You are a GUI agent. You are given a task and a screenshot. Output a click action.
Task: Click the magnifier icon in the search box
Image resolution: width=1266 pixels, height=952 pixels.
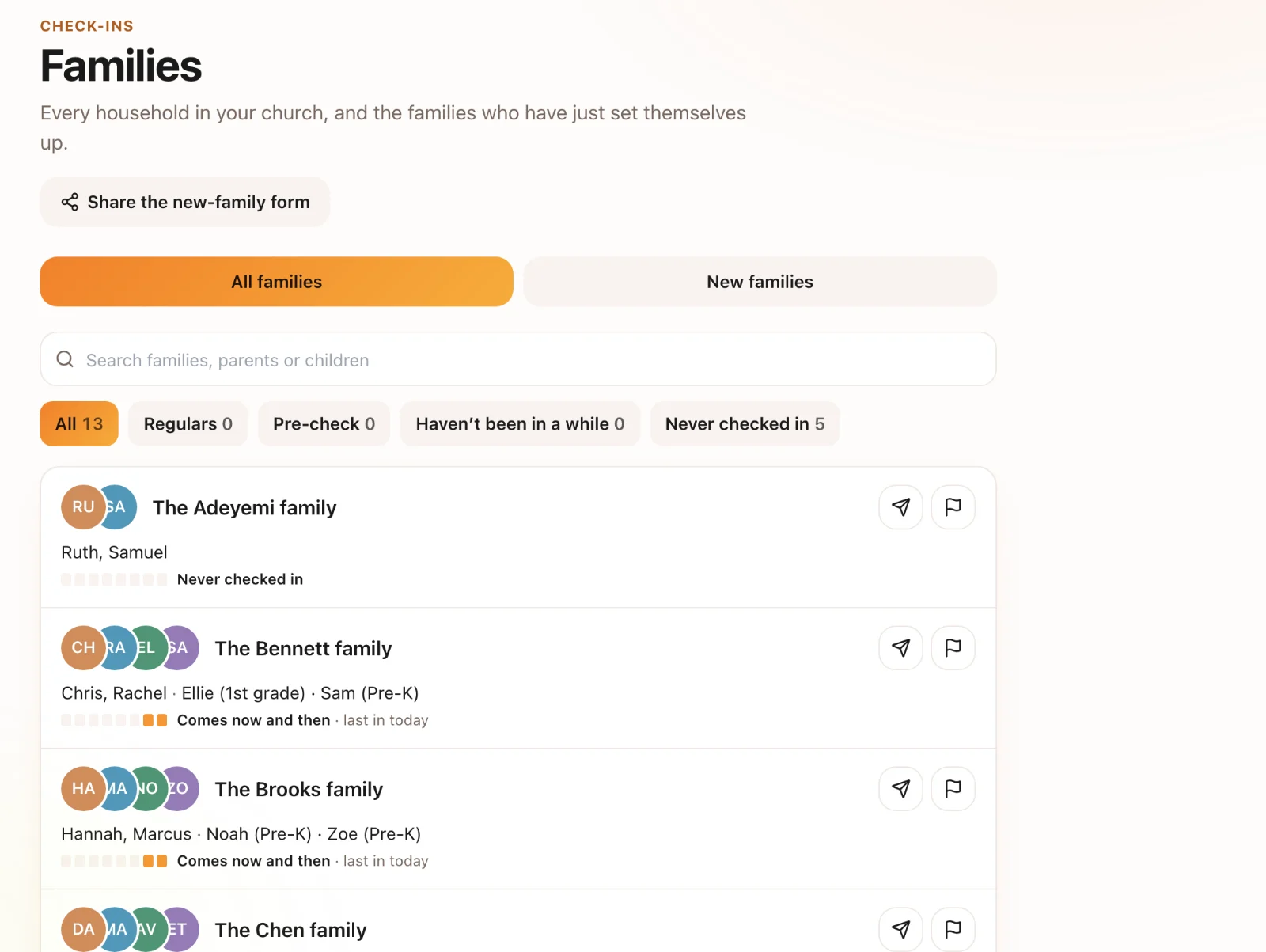tap(65, 359)
